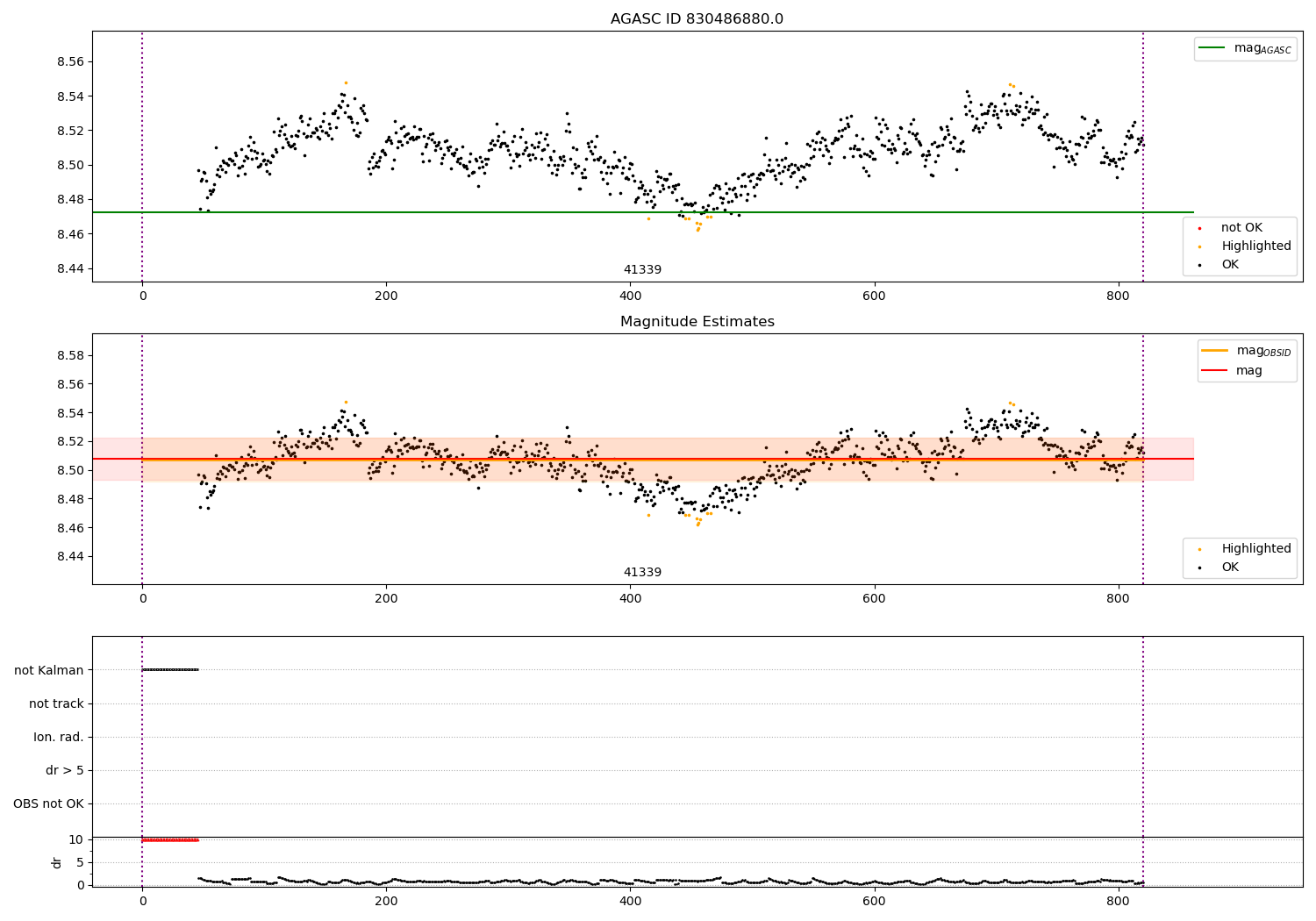Click the title 'AGASC ID 830486880.0'

coord(697,19)
